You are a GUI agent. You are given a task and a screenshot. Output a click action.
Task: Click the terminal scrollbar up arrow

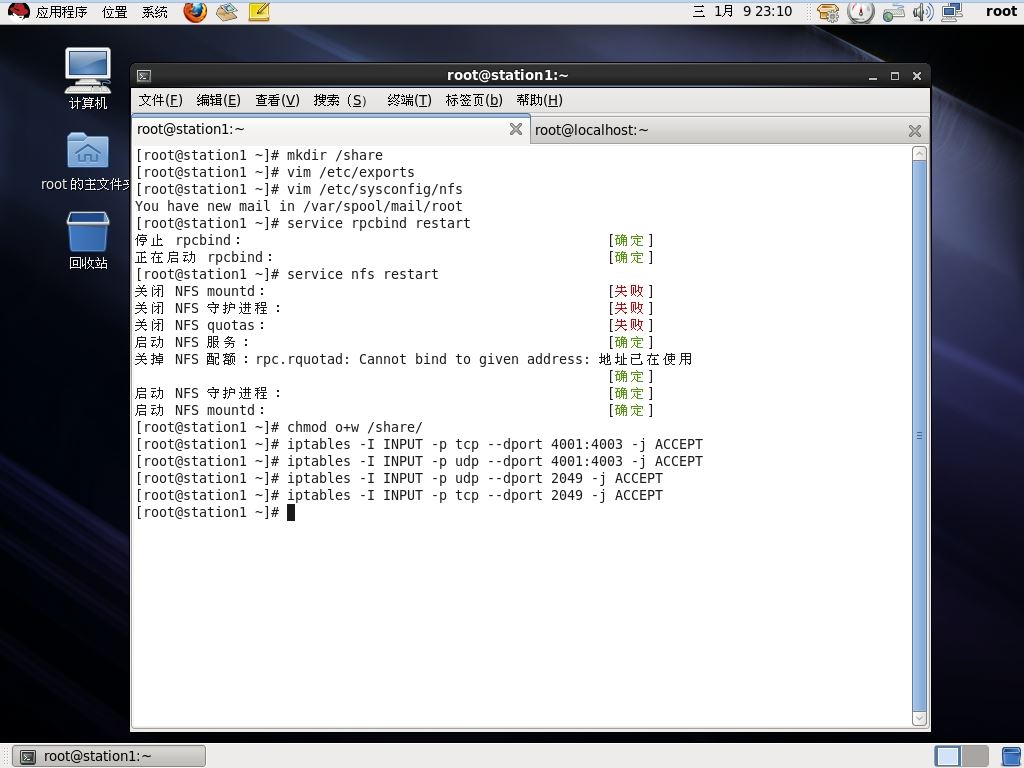[x=920, y=153]
